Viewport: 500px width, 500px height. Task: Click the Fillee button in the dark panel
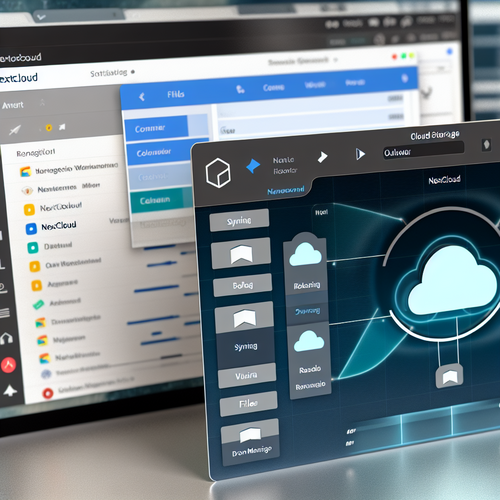[x=248, y=404]
